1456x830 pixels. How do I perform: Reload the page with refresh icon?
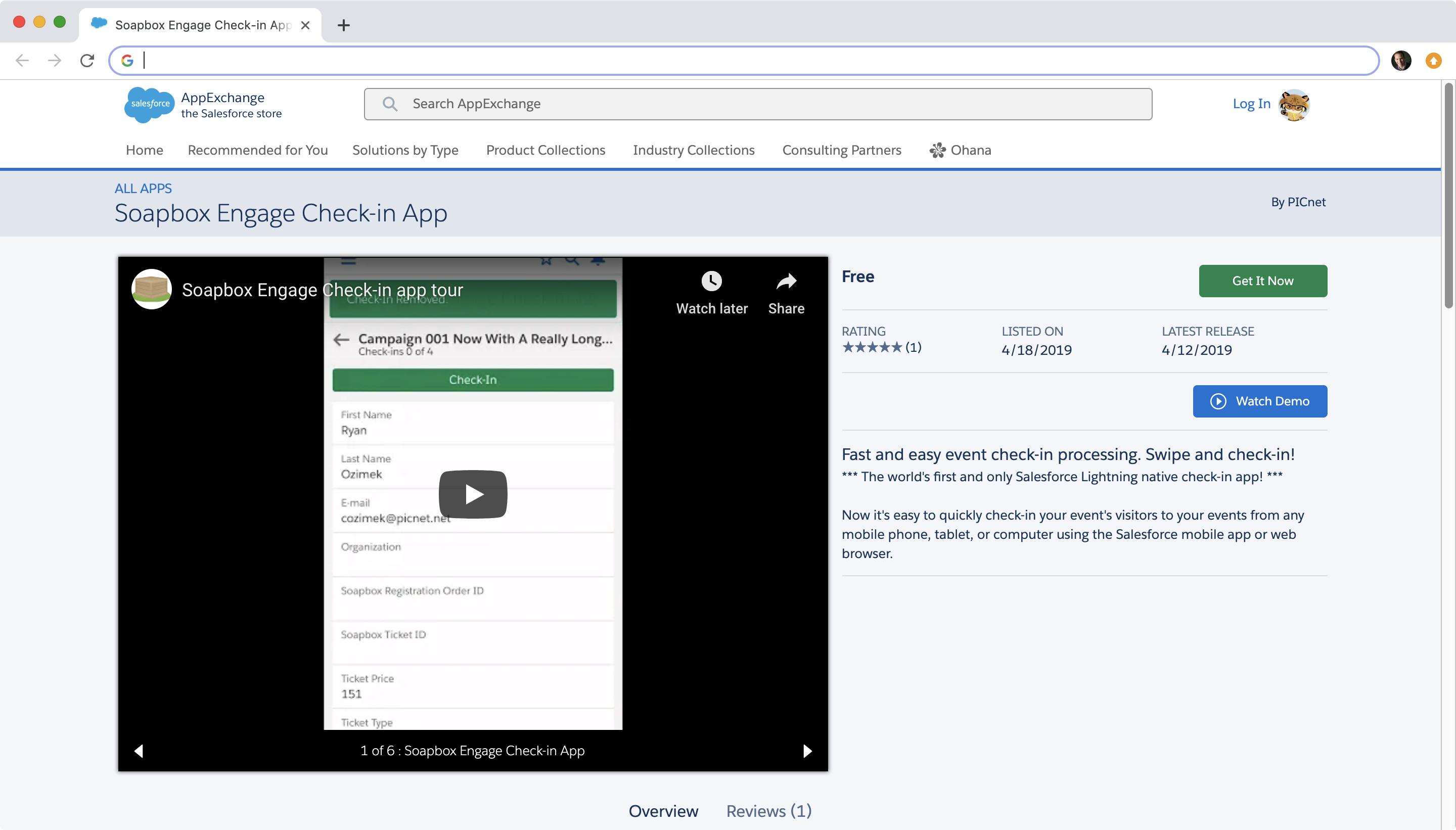click(87, 61)
